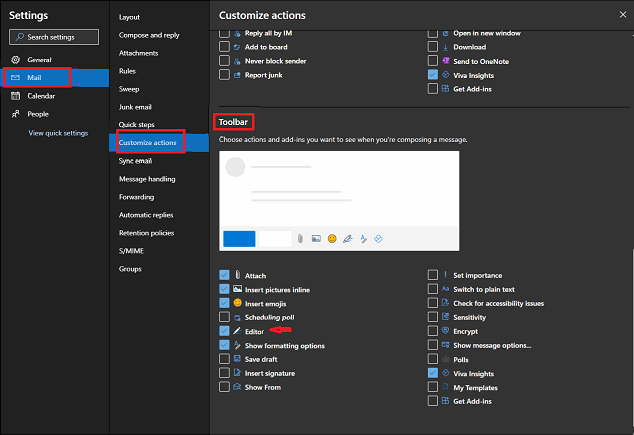This screenshot has width=634, height=435.
Task: Click the Set importance exclamation icon
Action: coord(445,275)
